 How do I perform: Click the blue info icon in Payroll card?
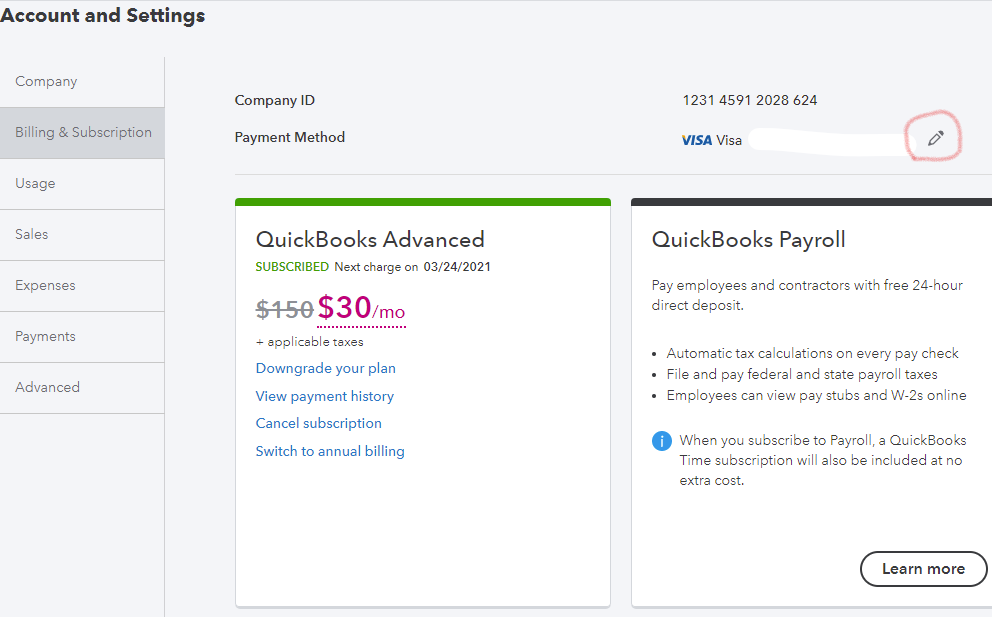[x=662, y=440]
